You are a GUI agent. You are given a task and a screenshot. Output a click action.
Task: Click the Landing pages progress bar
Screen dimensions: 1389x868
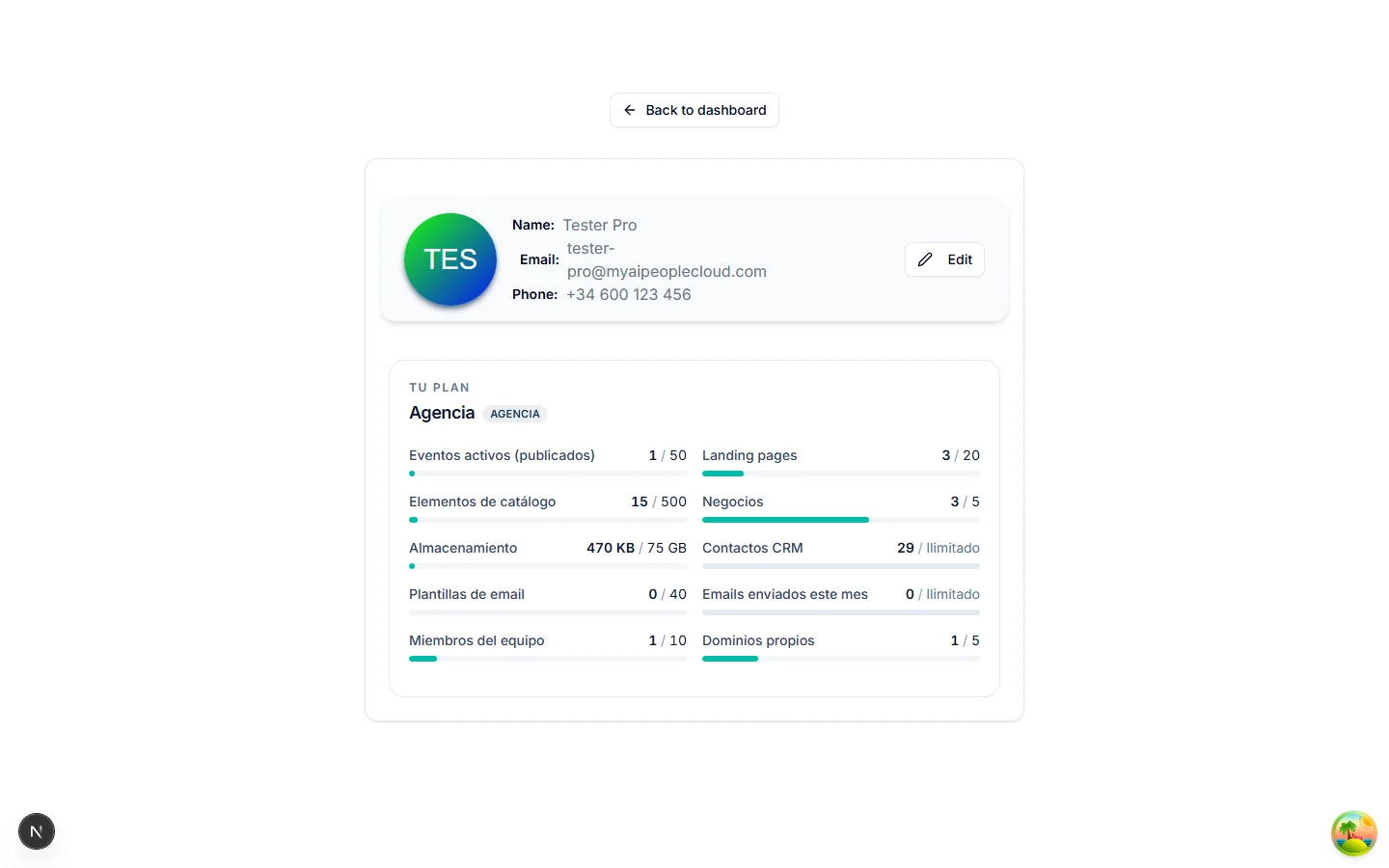(x=841, y=474)
